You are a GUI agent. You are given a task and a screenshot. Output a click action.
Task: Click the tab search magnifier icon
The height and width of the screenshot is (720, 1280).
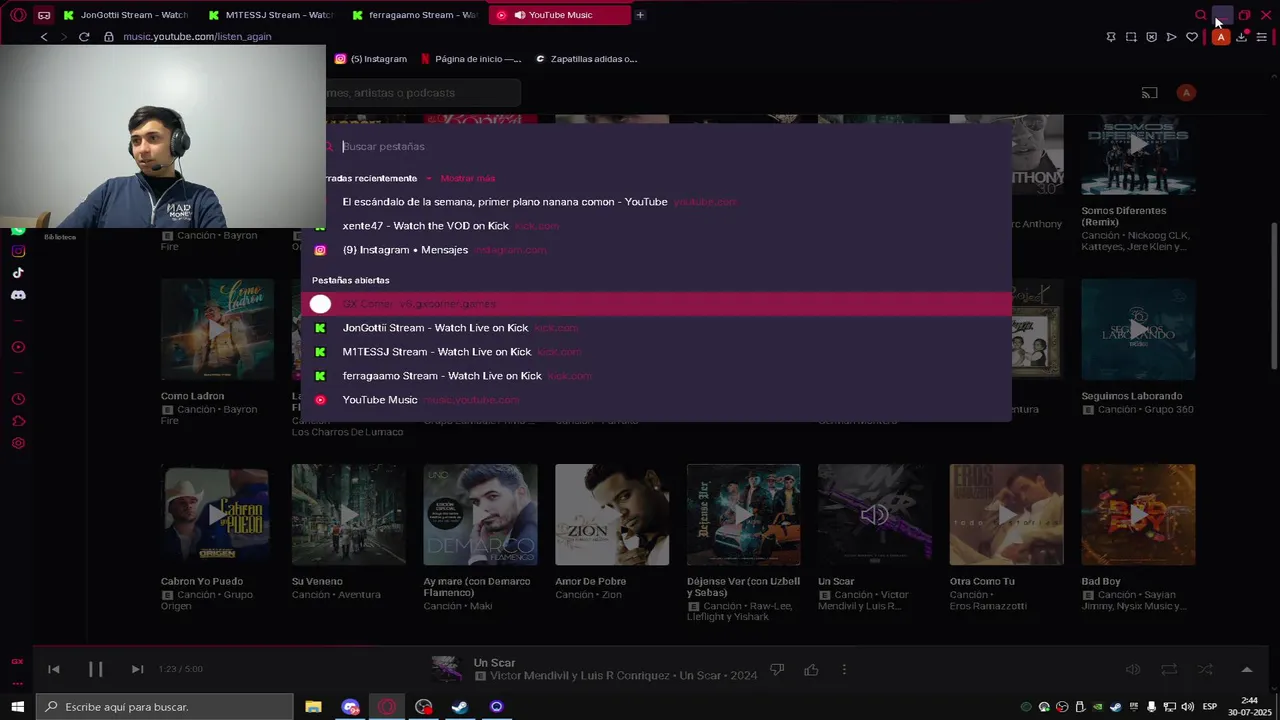[1201, 15]
